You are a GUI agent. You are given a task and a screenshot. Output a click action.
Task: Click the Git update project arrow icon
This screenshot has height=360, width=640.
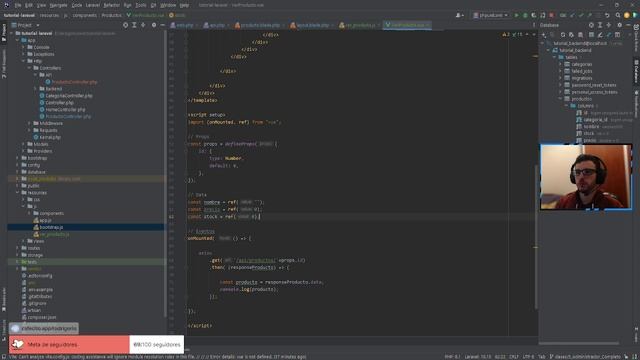572,15
